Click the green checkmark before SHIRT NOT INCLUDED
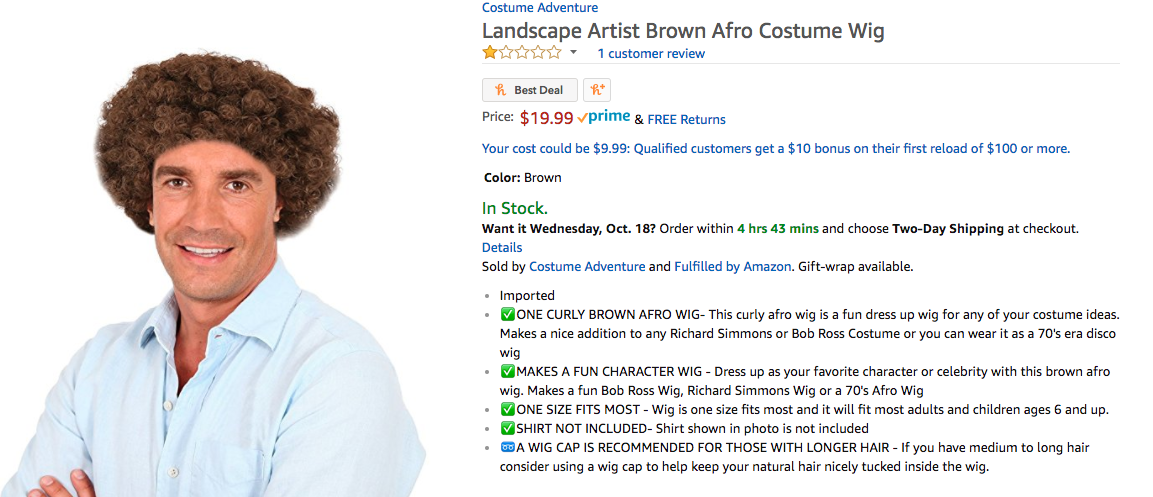1153x497 pixels. [x=507, y=429]
